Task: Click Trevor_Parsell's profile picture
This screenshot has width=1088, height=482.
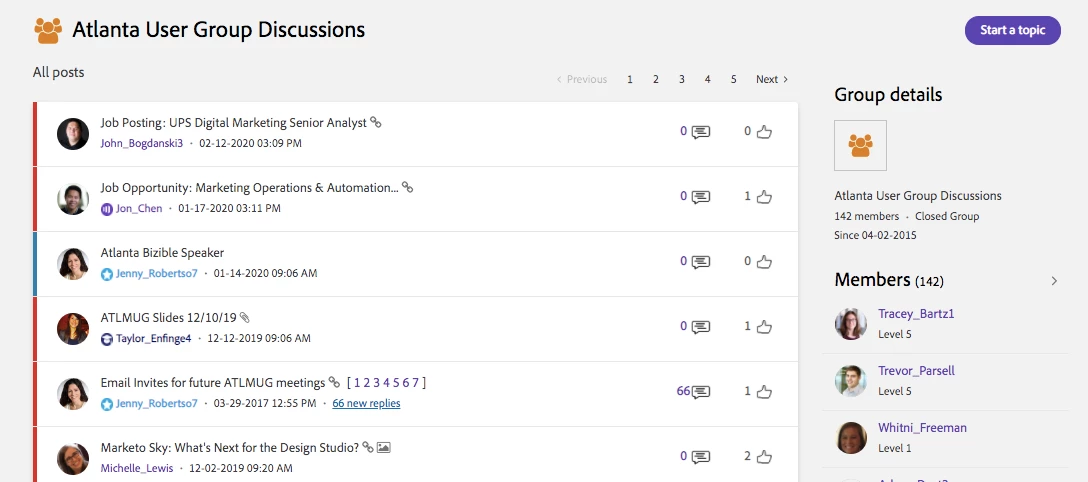Action: click(x=850, y=381)
